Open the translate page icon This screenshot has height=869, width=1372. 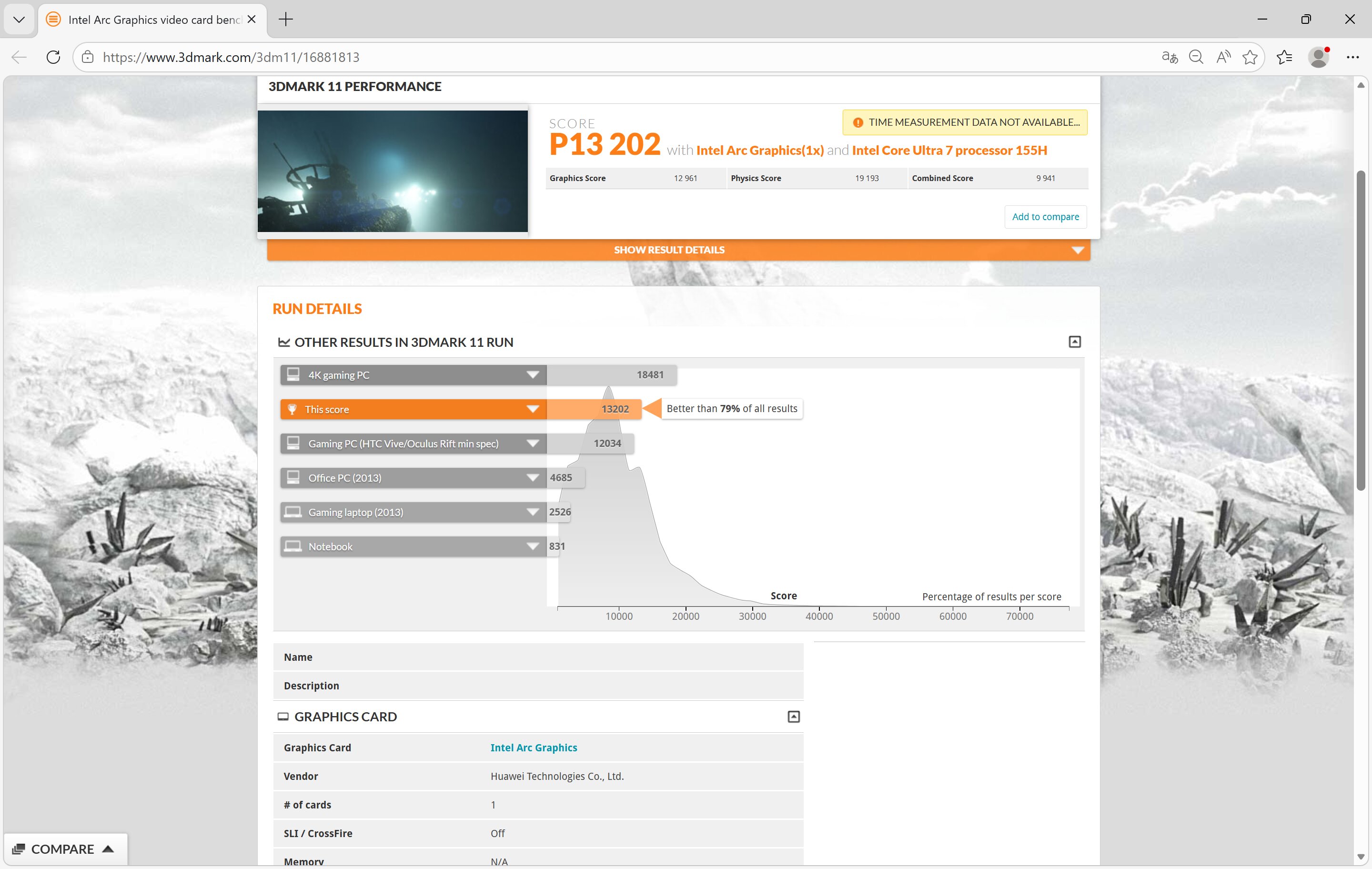point(1169,57)
